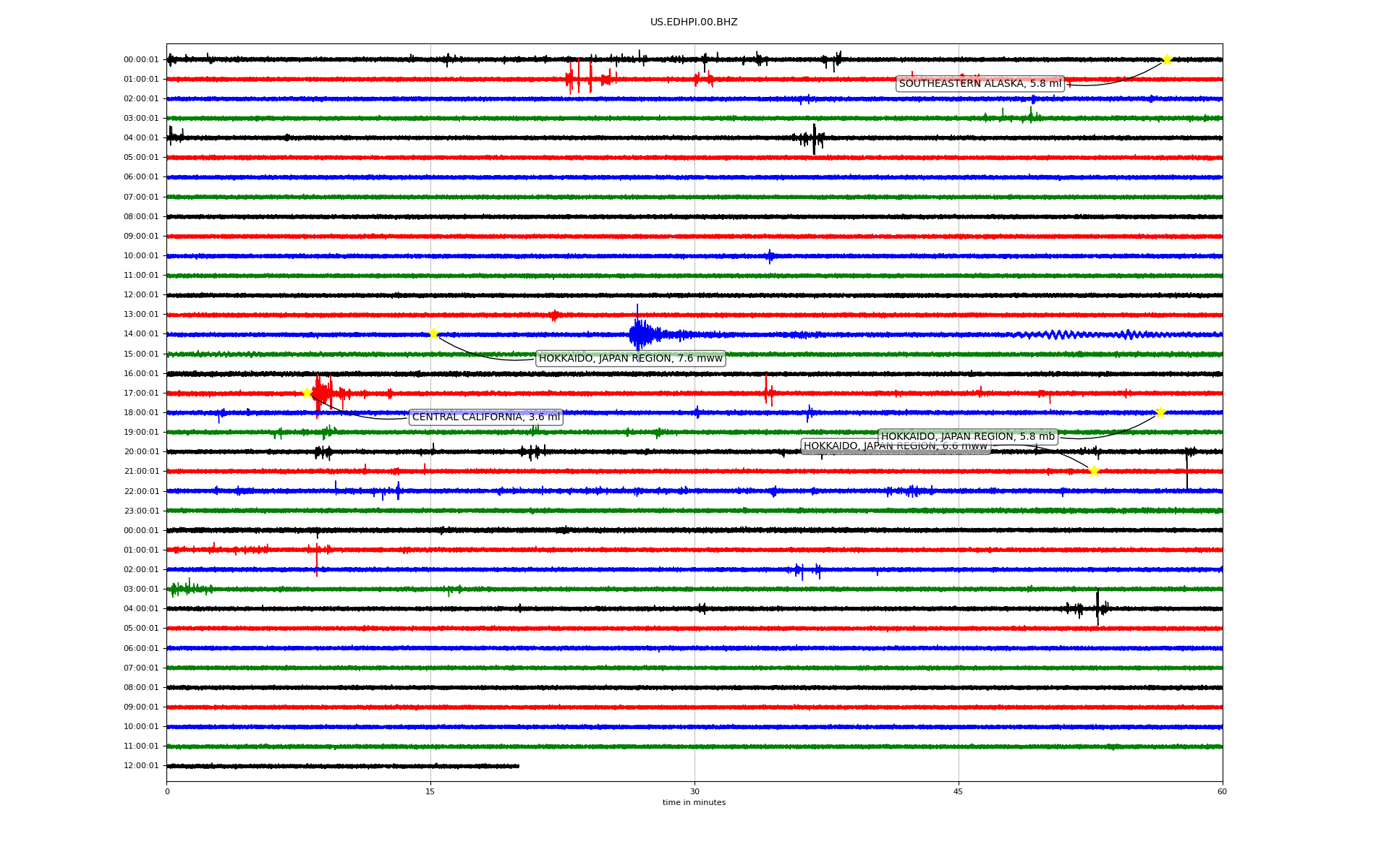Click the Southeastern Alaska earthquake star marker

click(1166, 59)
